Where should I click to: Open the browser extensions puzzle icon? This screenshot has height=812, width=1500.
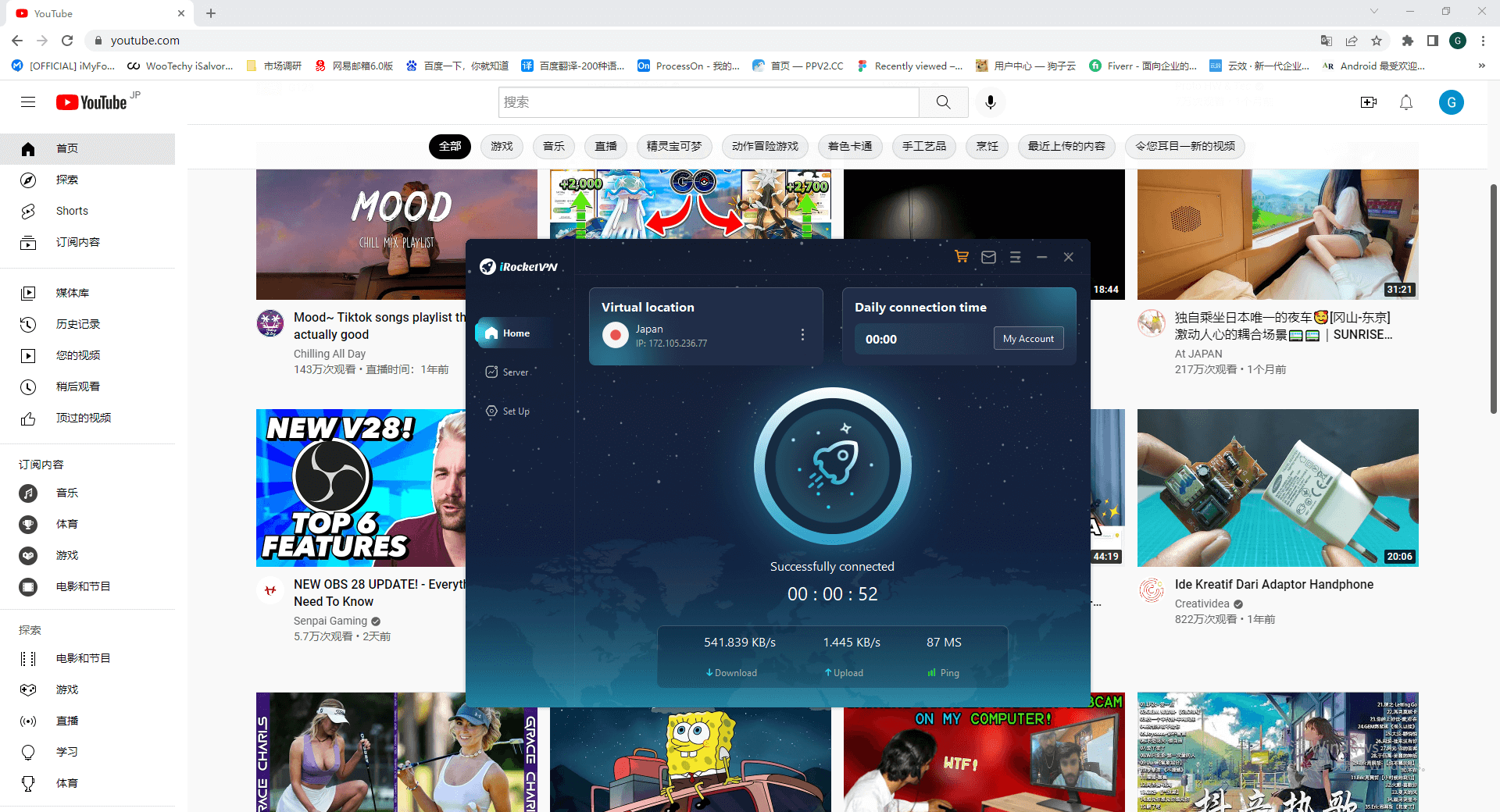click(1408, 41)
